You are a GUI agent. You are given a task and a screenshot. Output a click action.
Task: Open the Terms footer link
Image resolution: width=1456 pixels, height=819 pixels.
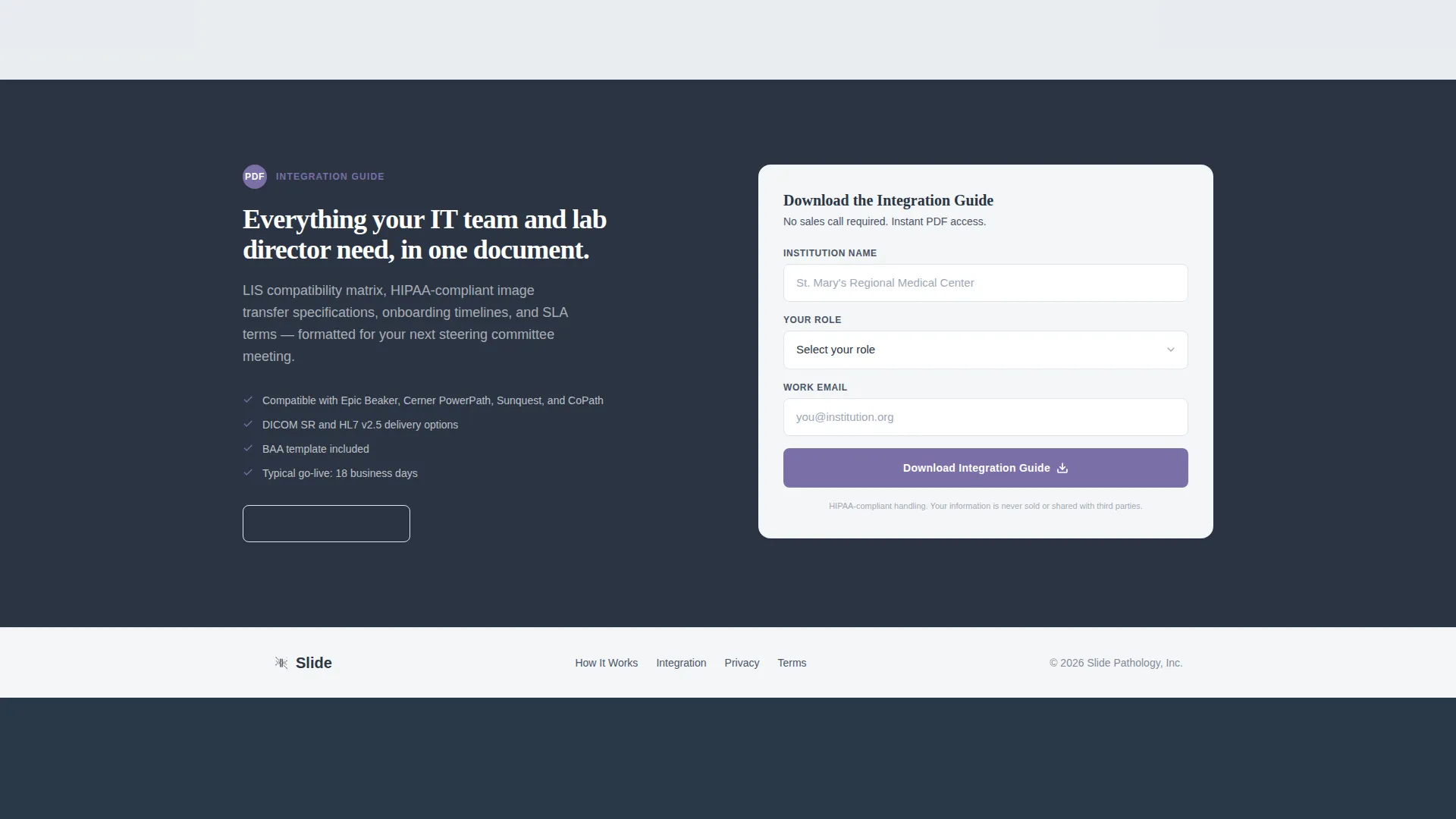click(792, 663)
